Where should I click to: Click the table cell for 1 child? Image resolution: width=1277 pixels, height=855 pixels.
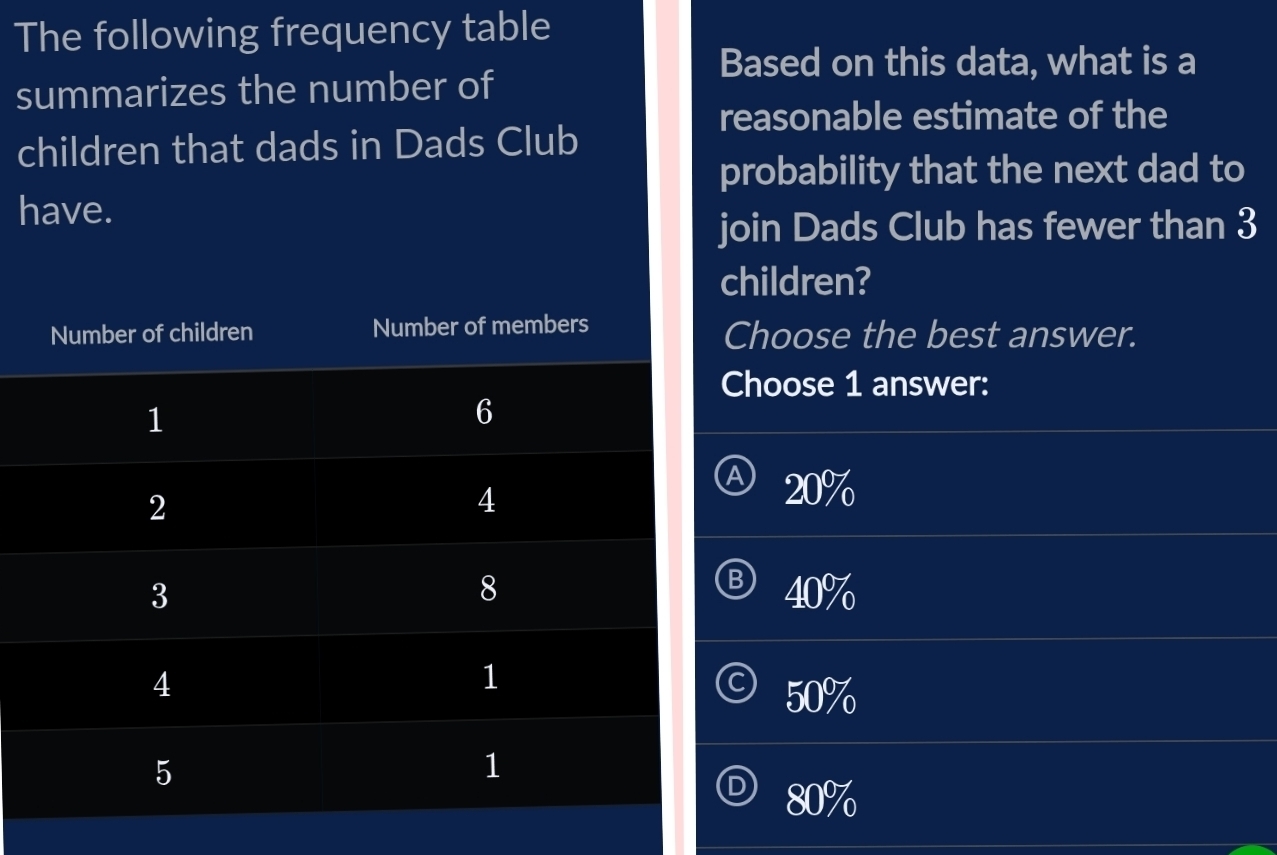tap(155, 420)
